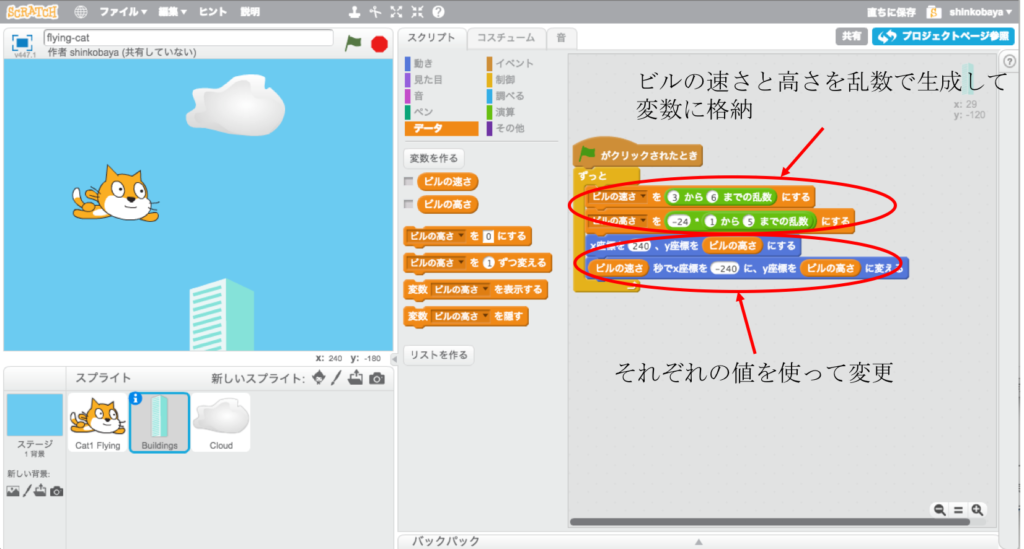
Task: Create new sprite from camera icon
Action: [377, 379]
